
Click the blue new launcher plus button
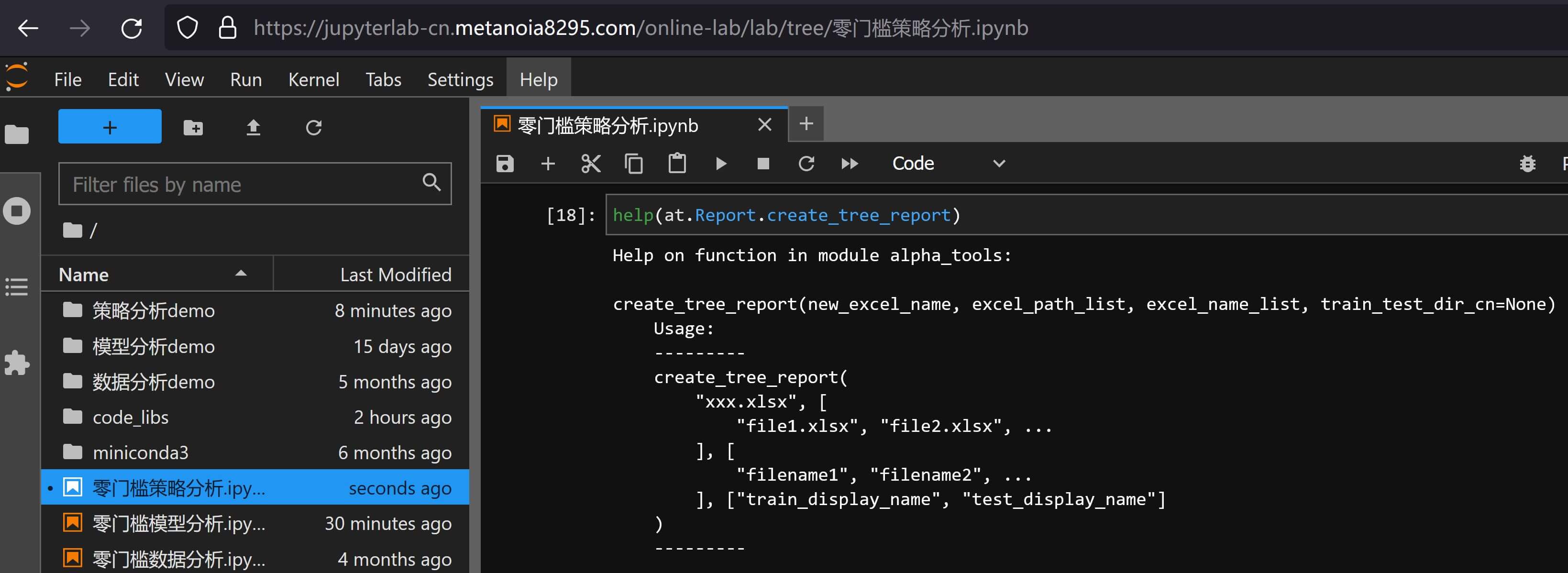pyautogui.click(x=110, y=127)
